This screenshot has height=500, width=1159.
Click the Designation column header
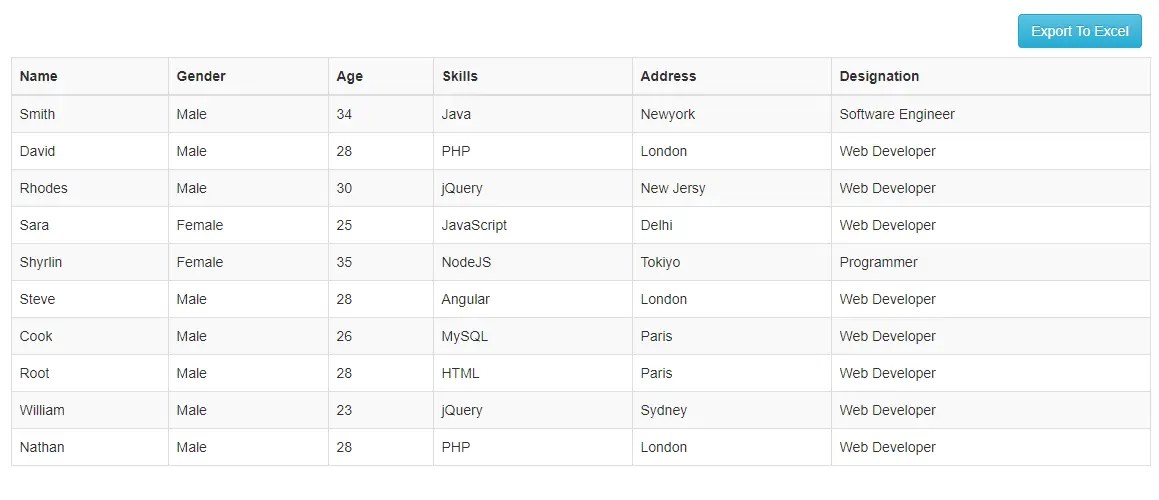tap(879, 76)
